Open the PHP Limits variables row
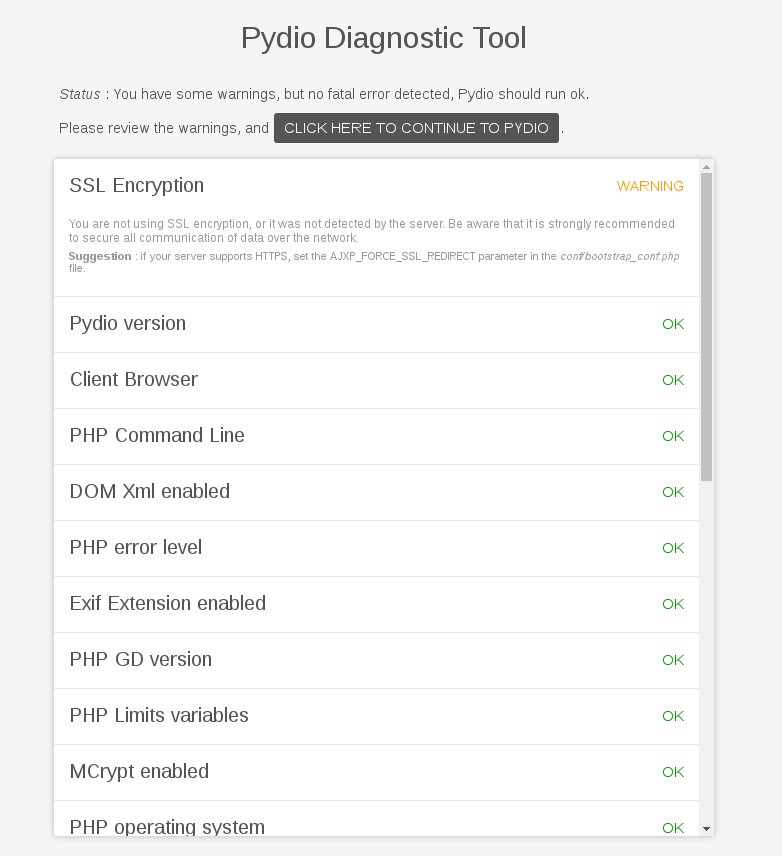 376,716
